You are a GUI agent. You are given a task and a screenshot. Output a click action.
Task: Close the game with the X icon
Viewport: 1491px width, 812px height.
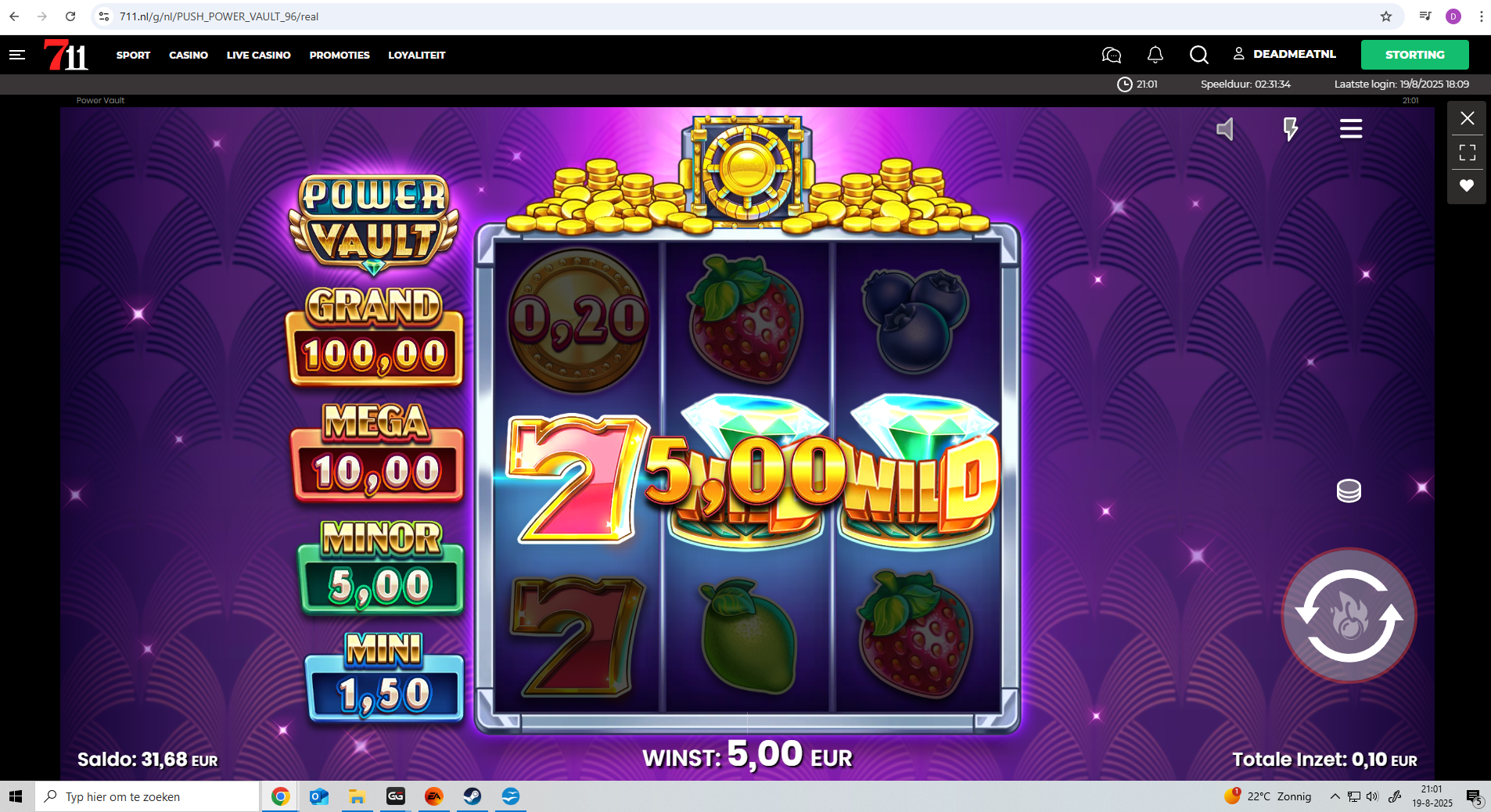(x=1468, y=118)
